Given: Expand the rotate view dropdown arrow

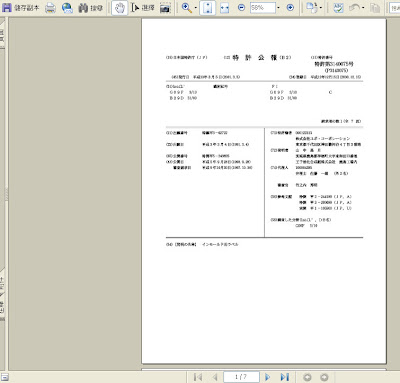Looking at the screenshot, I should point(321,8).
